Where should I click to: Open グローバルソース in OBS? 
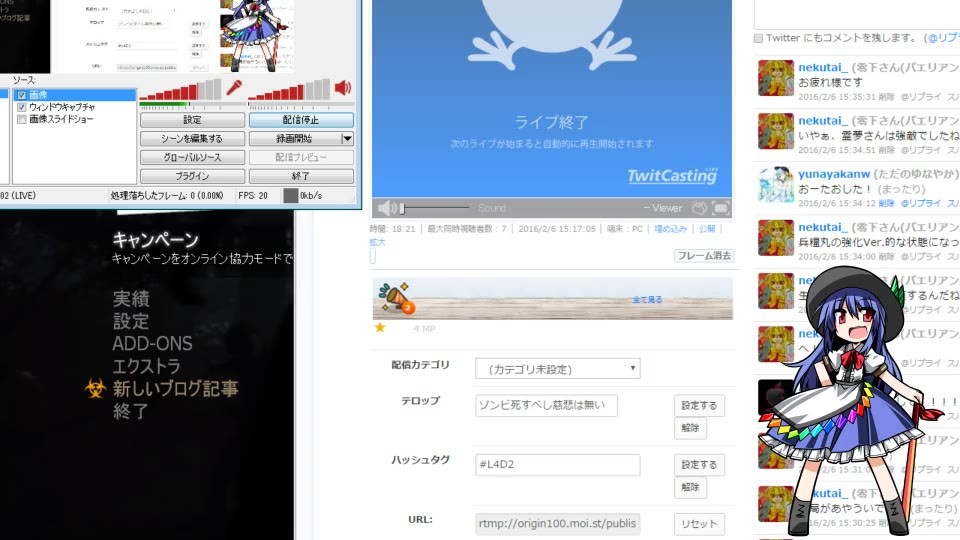[192, 157]
